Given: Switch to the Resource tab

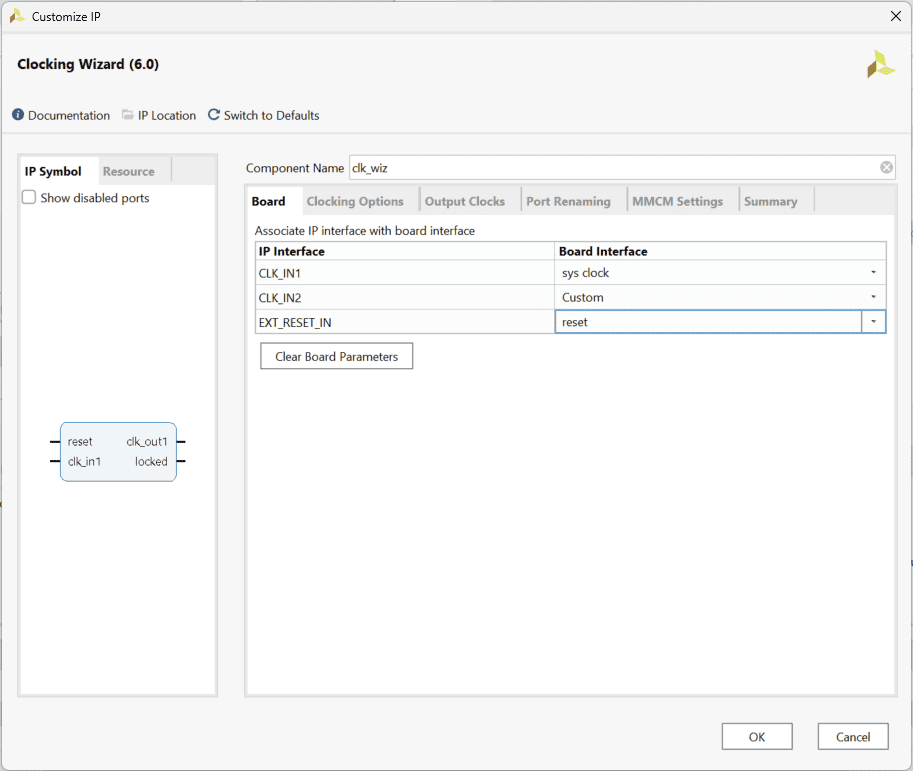Looking at the screenshot, I should click(x=129, y=171).
